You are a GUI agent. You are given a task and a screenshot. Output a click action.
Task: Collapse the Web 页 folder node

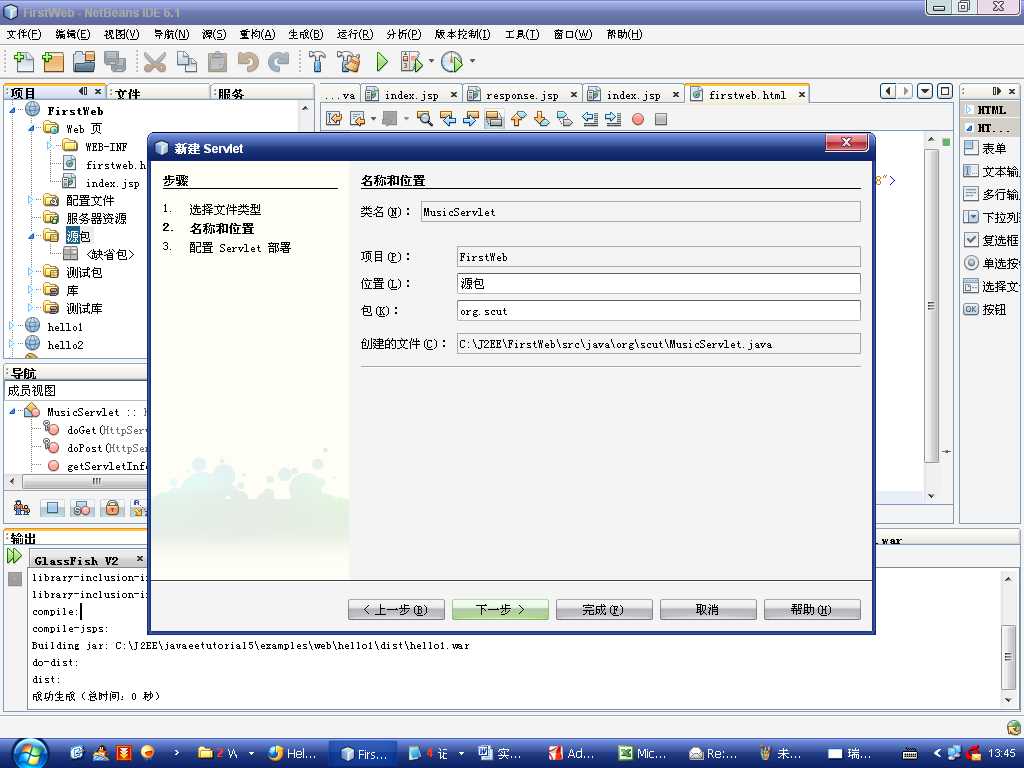pyautogui.click(x=31, y=129)
